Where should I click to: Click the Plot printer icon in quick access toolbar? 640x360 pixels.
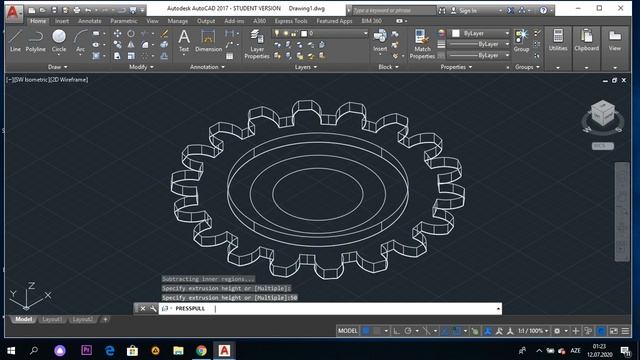76,10
